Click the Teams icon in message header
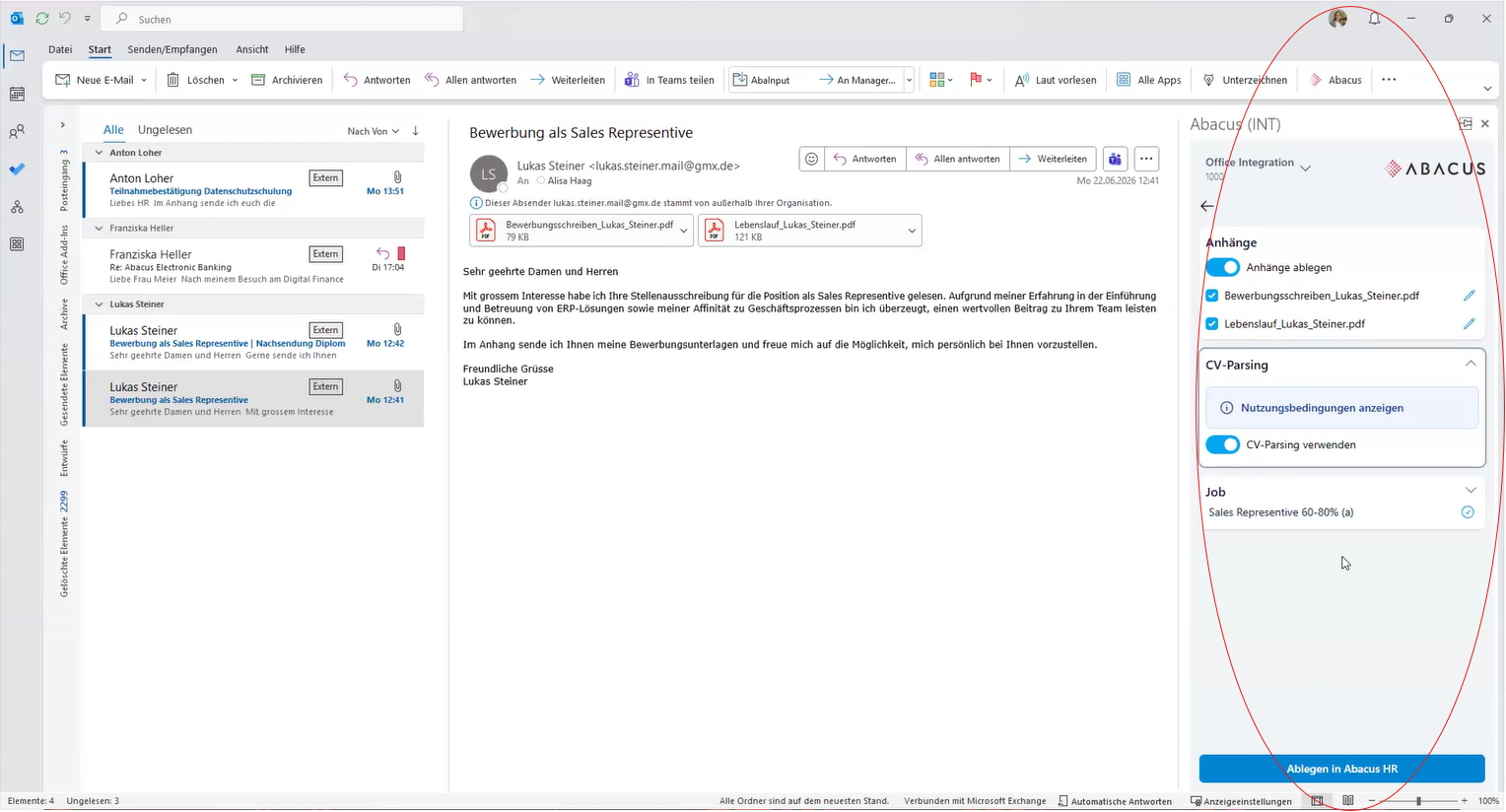1506x812 pixels. pyautogui.click(x=1115, y=159)
